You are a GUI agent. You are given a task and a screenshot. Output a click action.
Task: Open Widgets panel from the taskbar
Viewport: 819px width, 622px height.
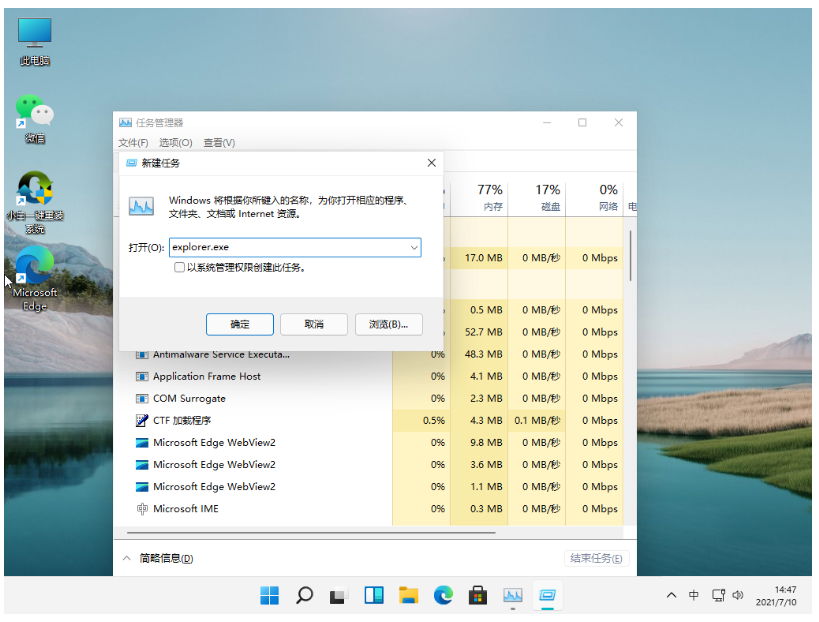(x=374, y=596)
